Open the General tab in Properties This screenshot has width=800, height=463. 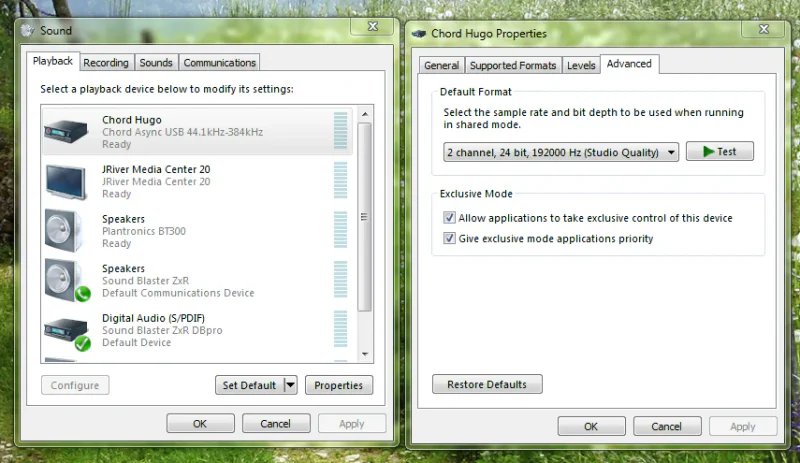point(441,65)
